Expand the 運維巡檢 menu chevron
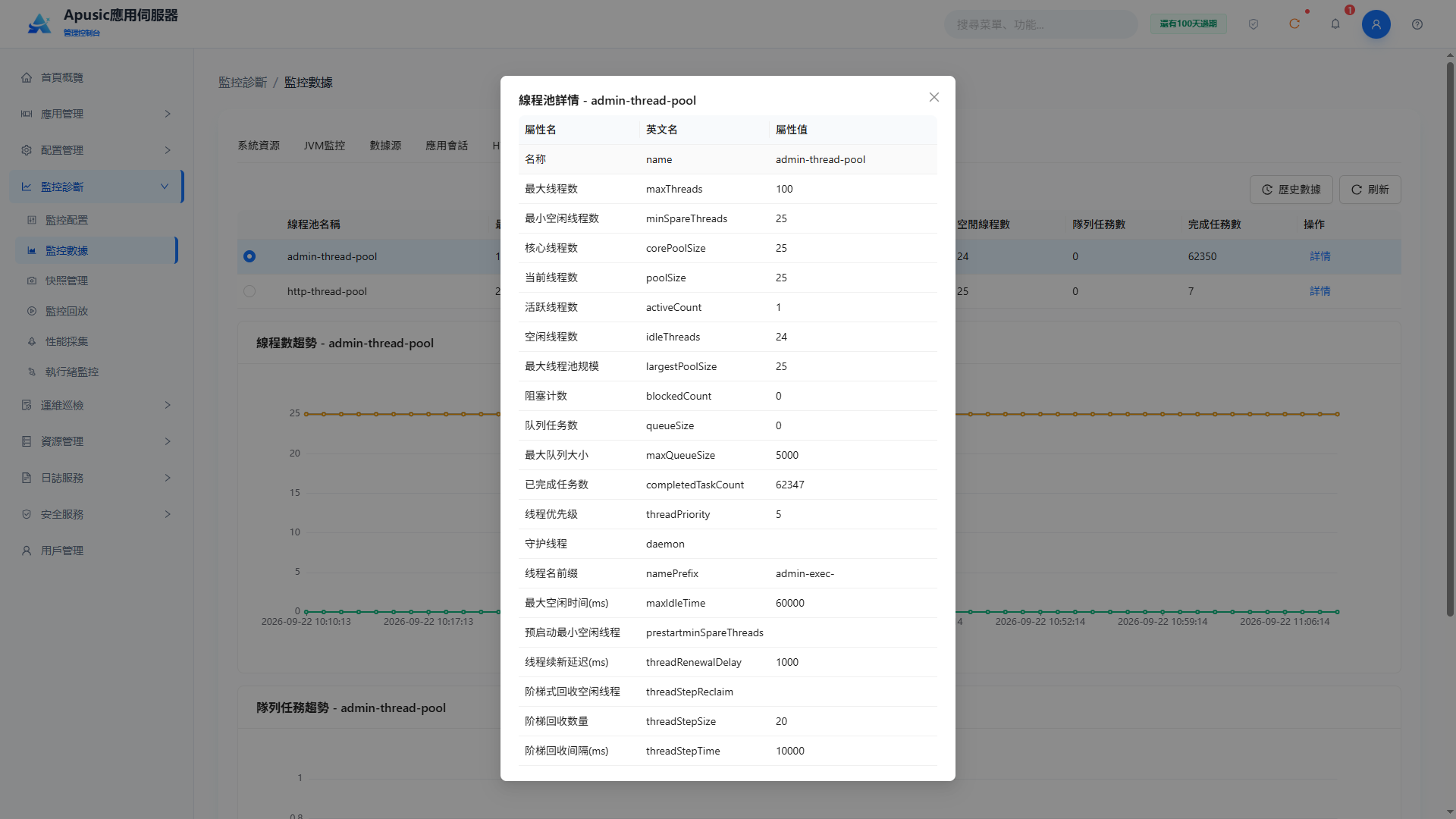 click(x=168, y=405)
